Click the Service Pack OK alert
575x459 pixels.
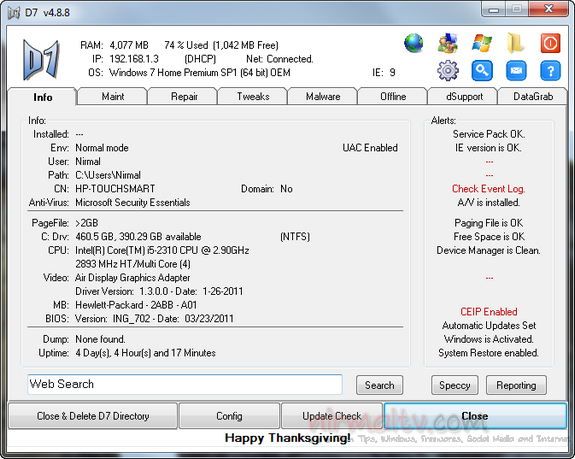489,134
